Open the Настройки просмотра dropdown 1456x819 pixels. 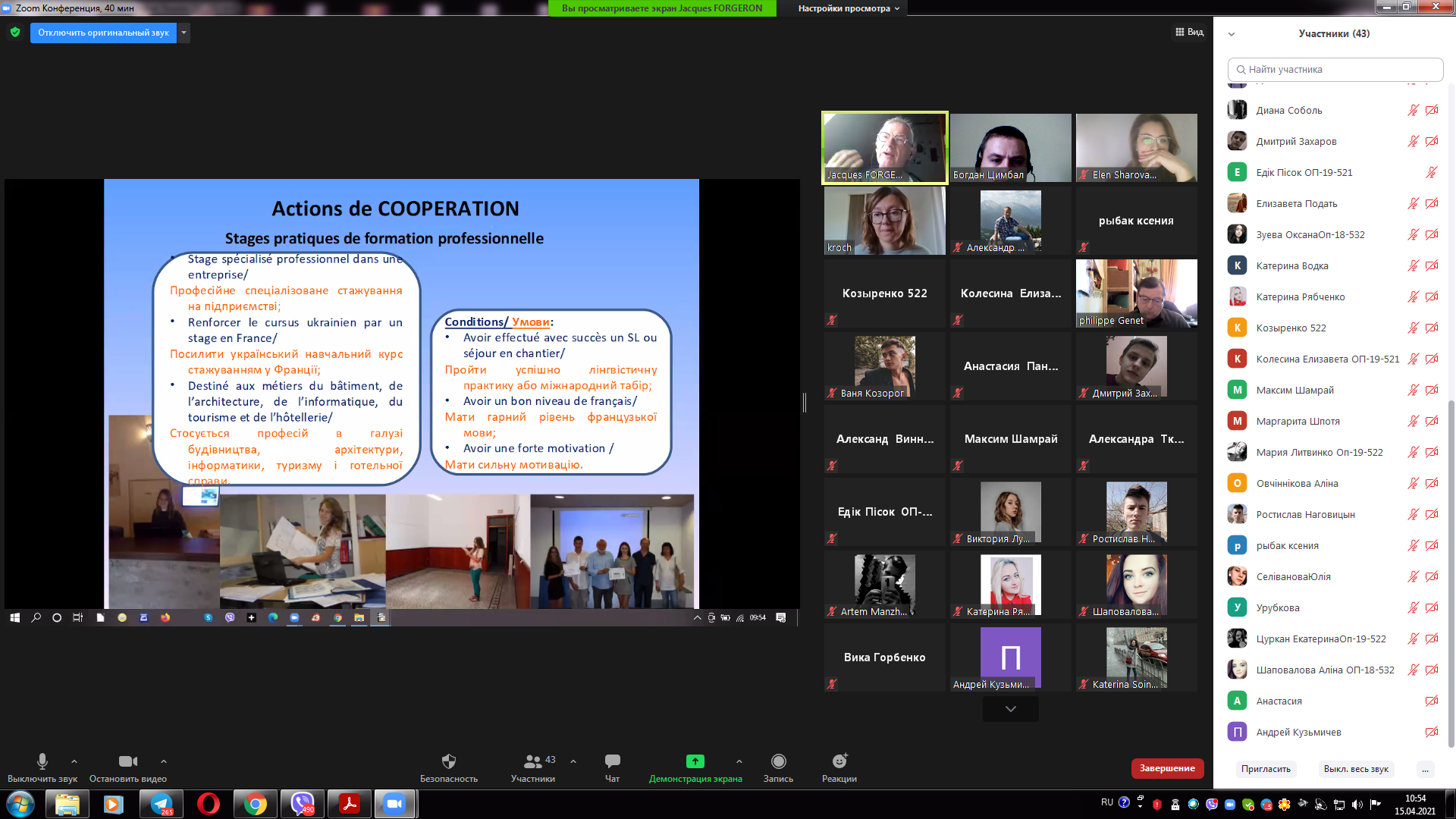click(x=848, y=8)
